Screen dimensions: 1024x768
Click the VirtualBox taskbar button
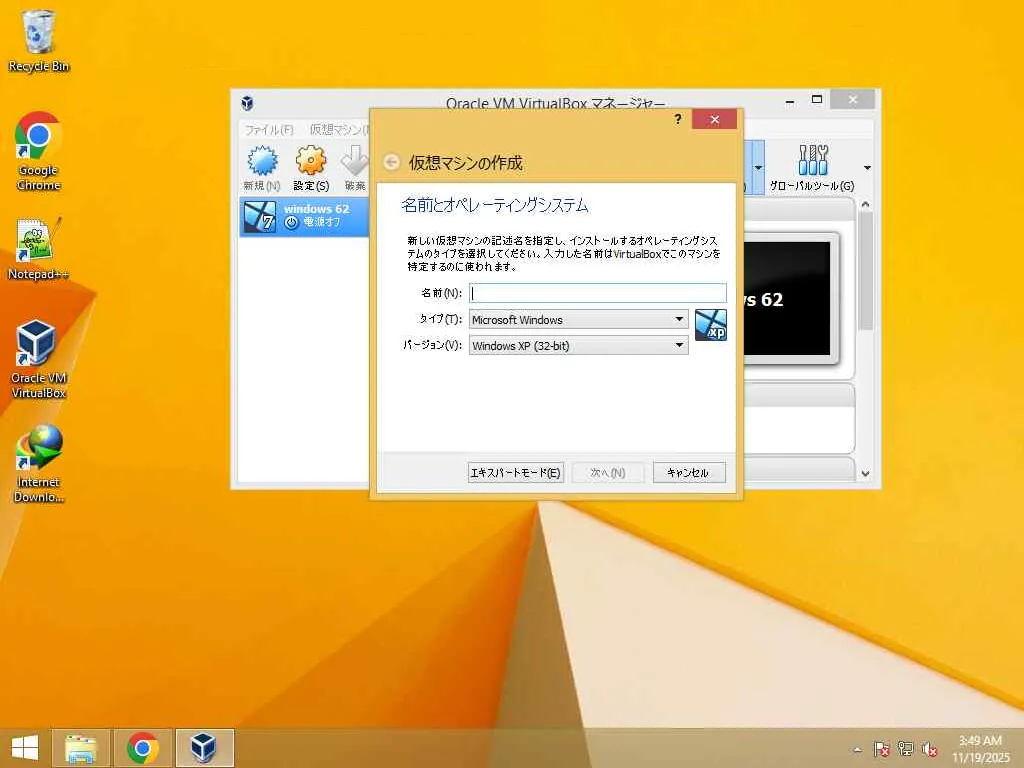click(204, 748)
